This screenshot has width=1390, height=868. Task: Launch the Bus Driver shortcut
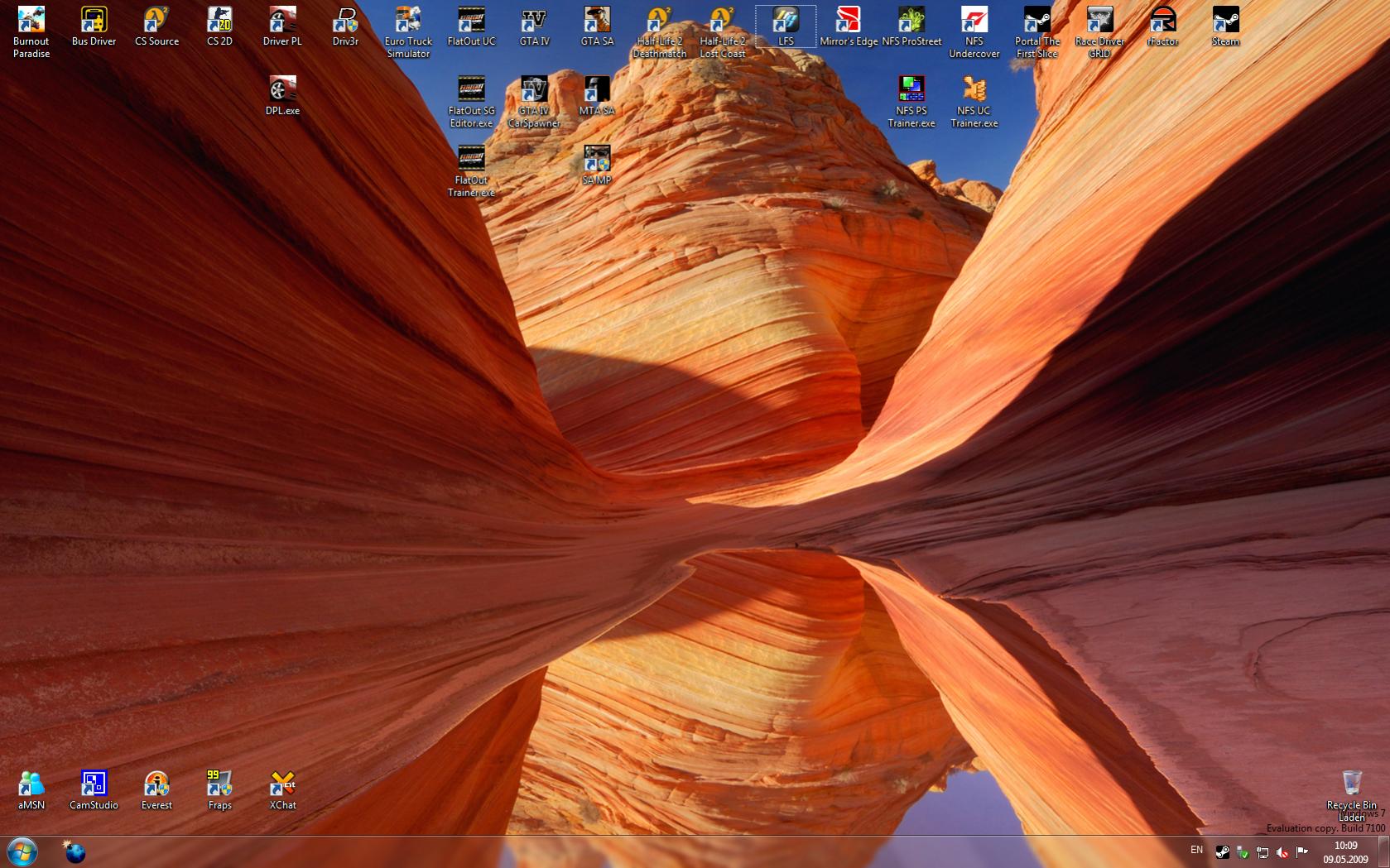click(x=94, y=26)
